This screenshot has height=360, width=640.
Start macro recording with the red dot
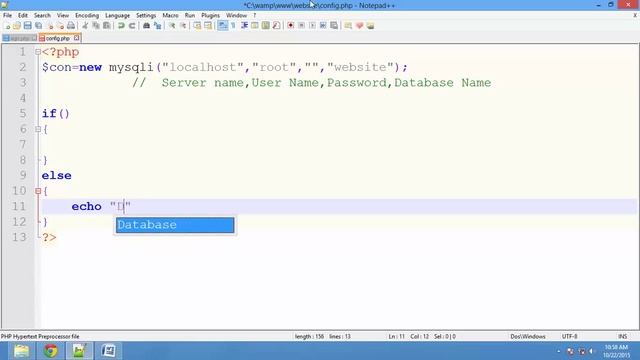coord(291,26)
